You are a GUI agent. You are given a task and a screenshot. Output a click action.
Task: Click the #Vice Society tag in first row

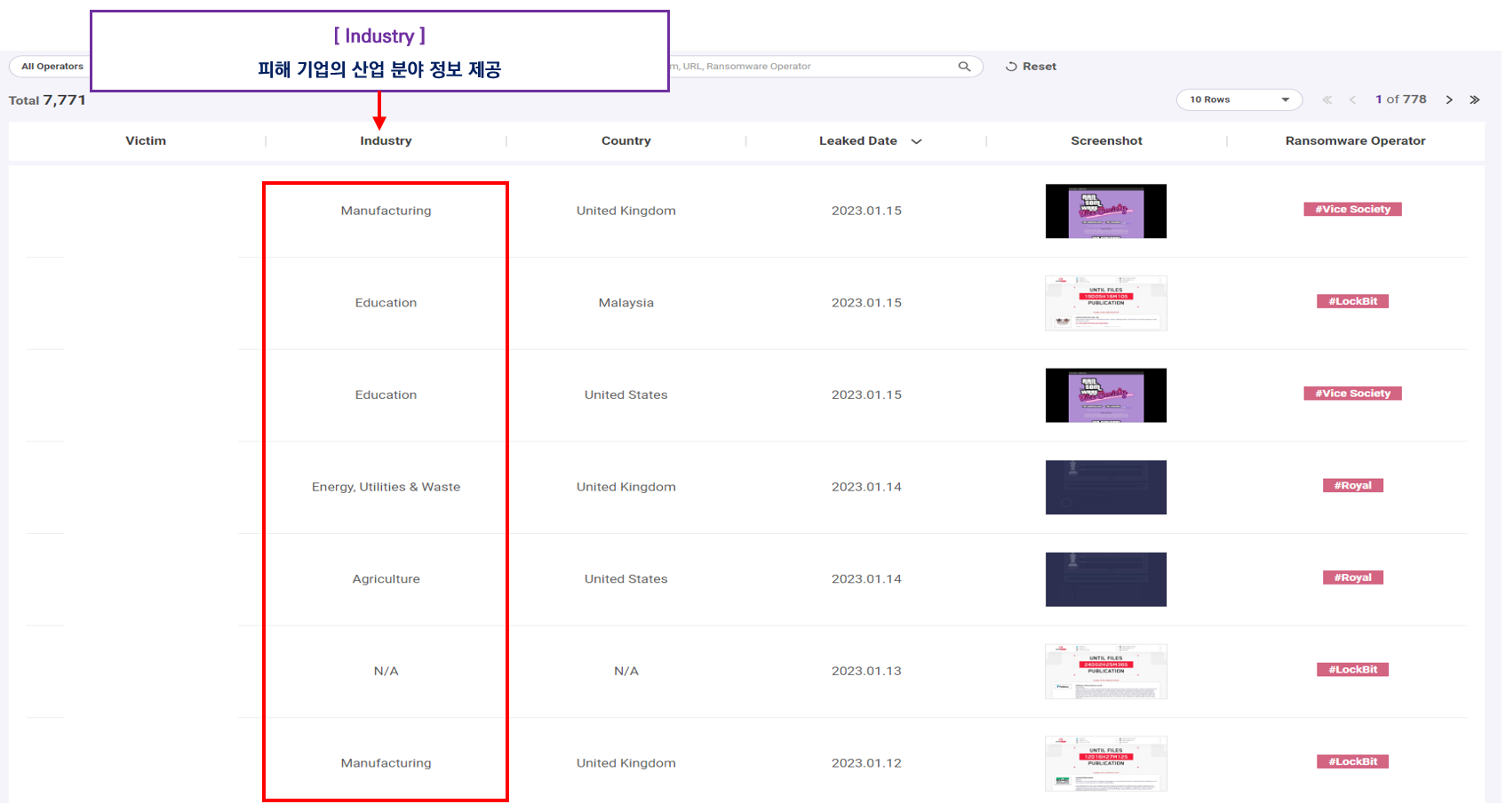click(1352, 210)
